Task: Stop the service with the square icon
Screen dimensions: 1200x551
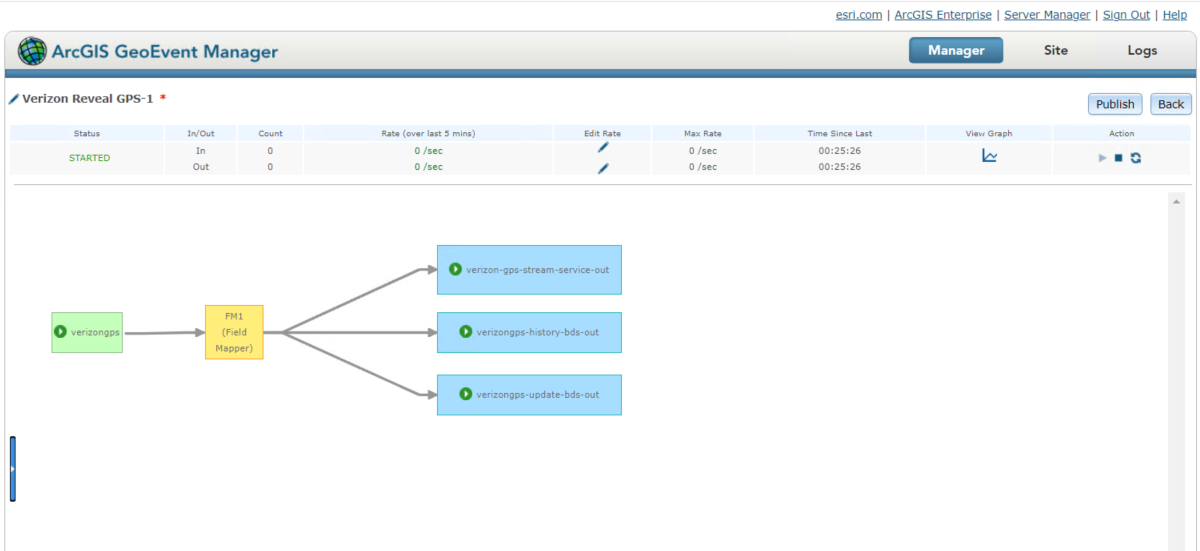Action: [x=1118, y=158]
